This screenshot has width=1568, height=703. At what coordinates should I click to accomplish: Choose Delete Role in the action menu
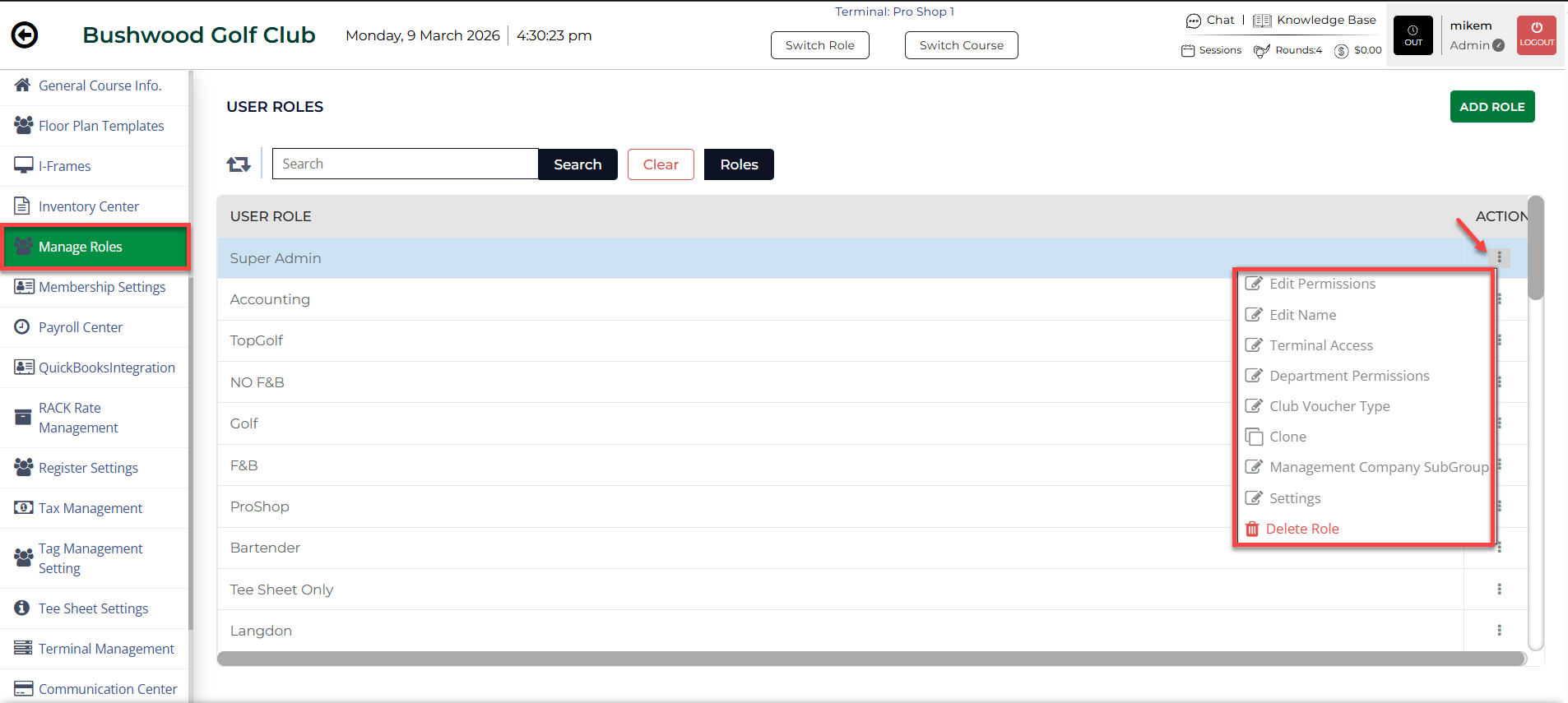point(1301,529)
